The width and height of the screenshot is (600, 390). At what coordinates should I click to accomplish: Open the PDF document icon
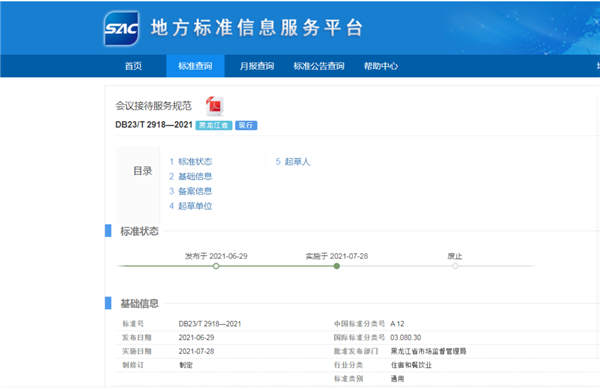[214, 106]
